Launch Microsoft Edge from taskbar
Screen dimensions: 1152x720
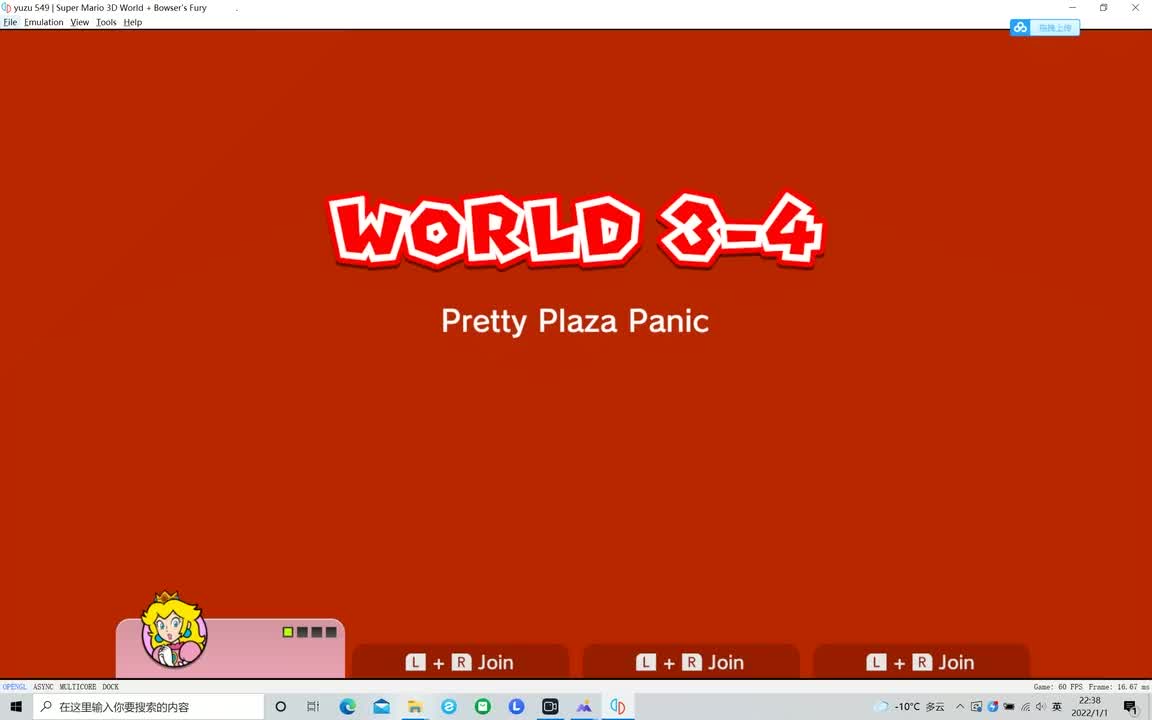[x=348, y=707]
